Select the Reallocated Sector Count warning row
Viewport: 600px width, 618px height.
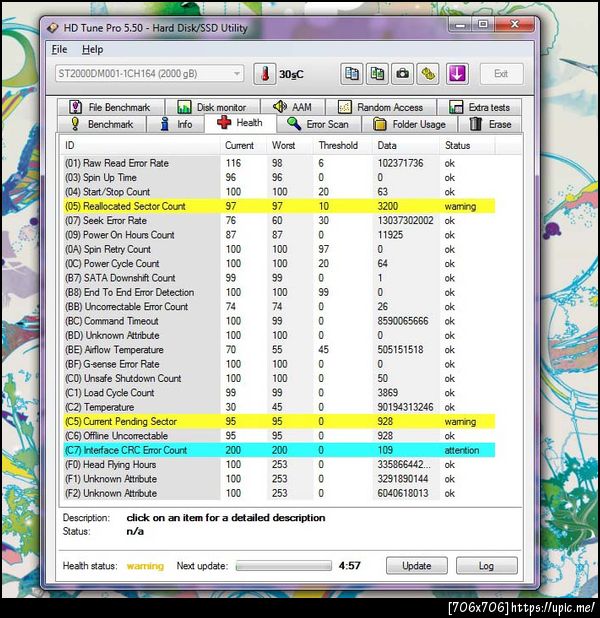(279, 206)
